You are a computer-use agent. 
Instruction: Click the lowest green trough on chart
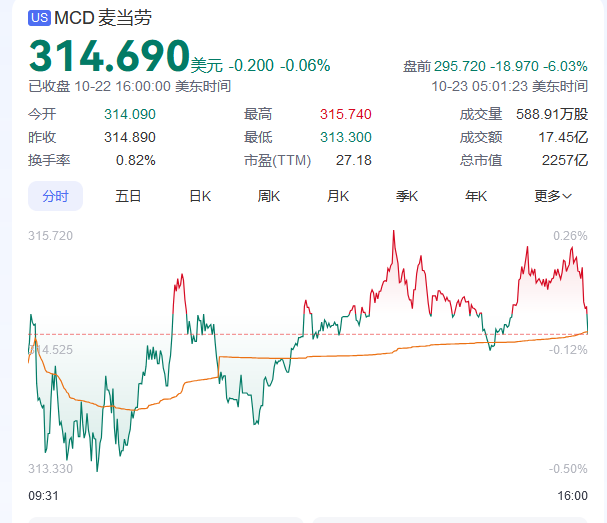[97, 470]
